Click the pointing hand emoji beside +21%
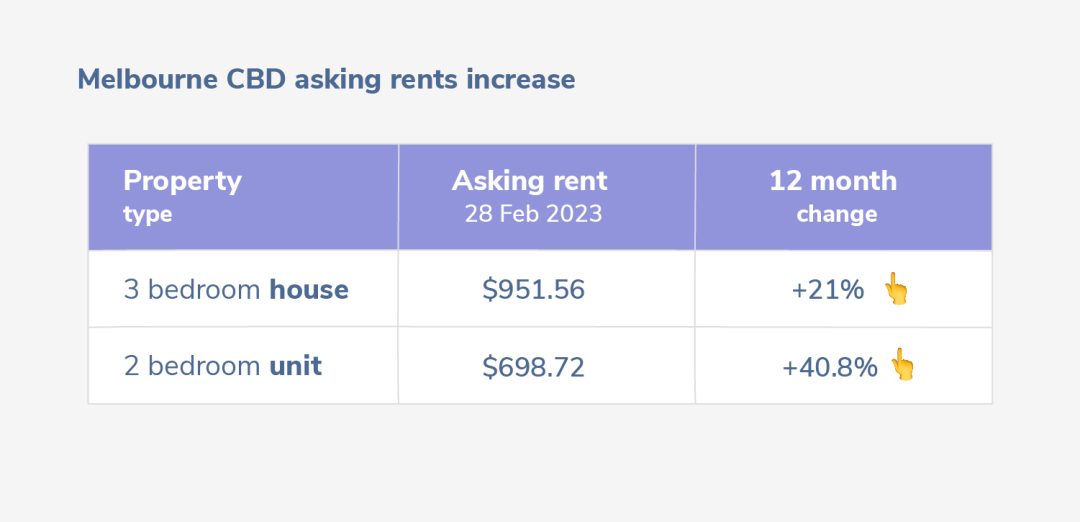Screen dimensions: 1080x522 pos(896,289)
